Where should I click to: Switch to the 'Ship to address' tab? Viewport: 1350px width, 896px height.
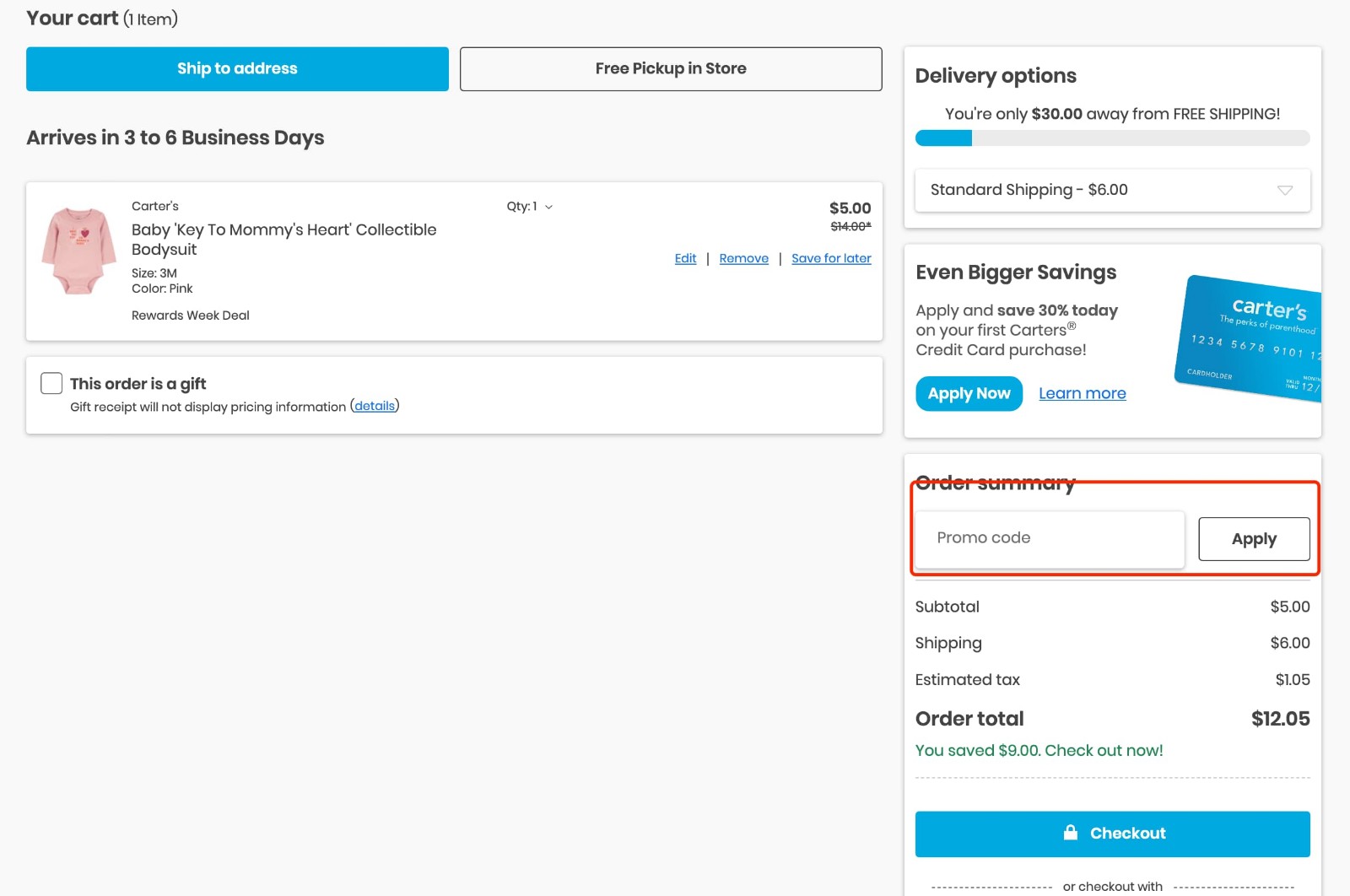pyautogui.click(x=237, y=68)
